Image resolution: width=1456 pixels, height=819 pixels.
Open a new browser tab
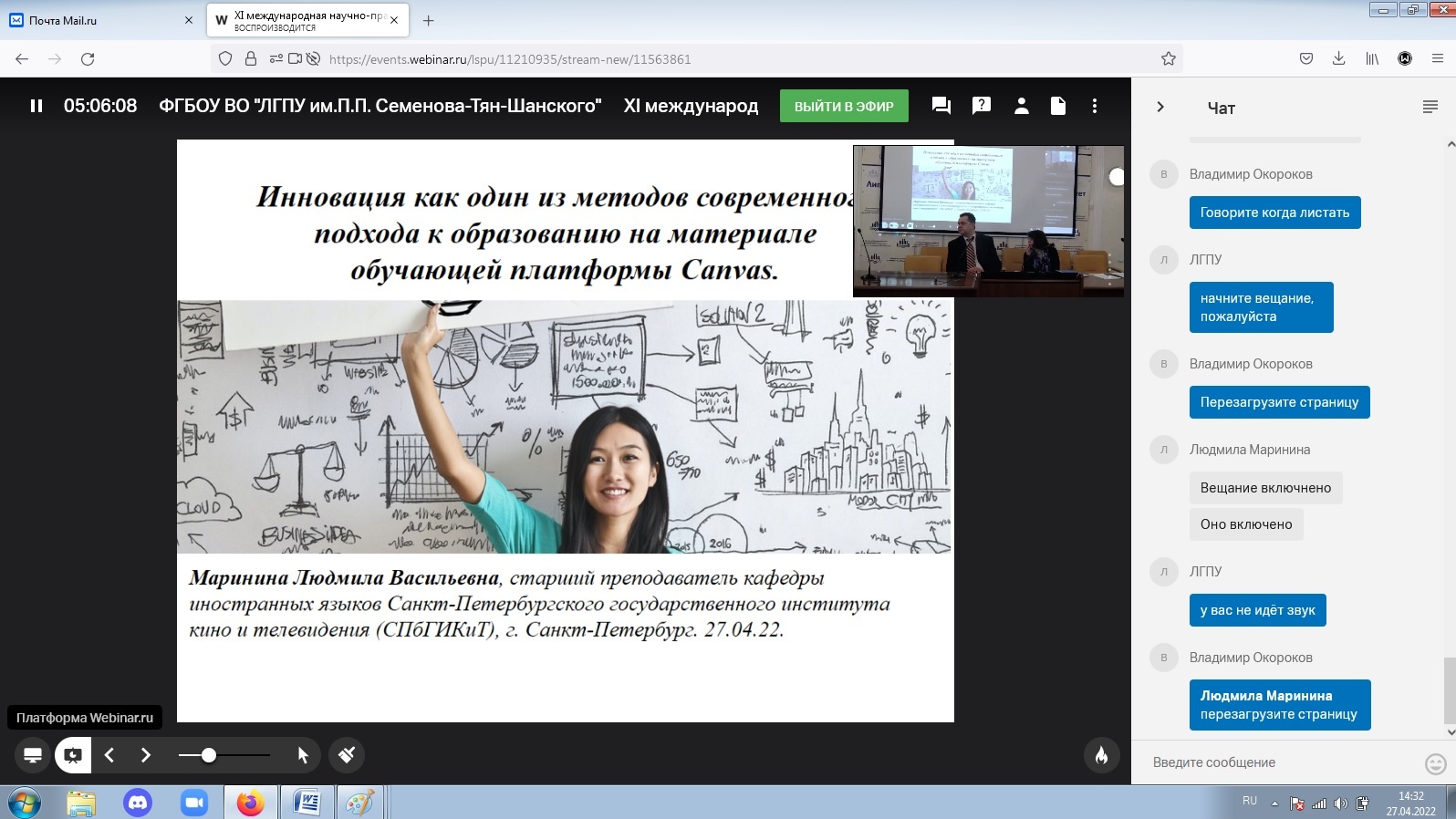coord(429,20)
